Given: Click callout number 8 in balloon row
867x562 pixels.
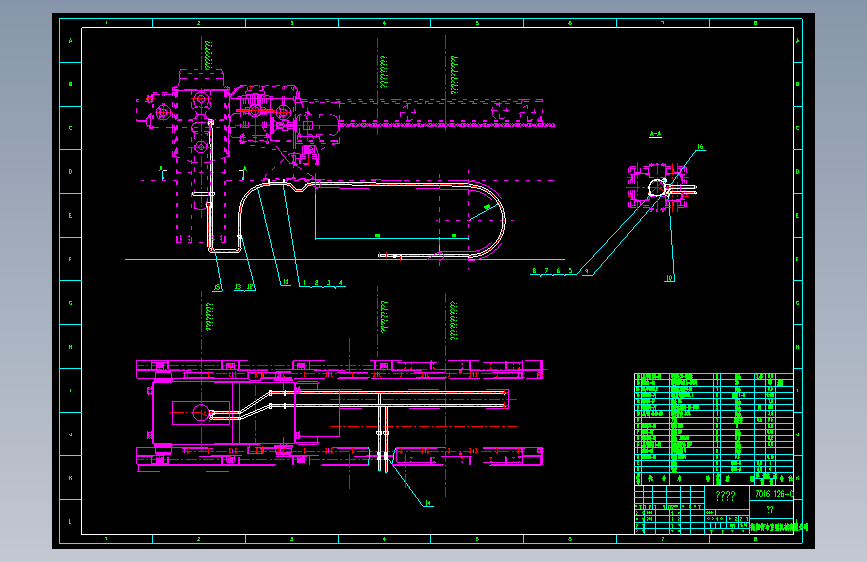Looking at the screenshot, I should 534,270.
